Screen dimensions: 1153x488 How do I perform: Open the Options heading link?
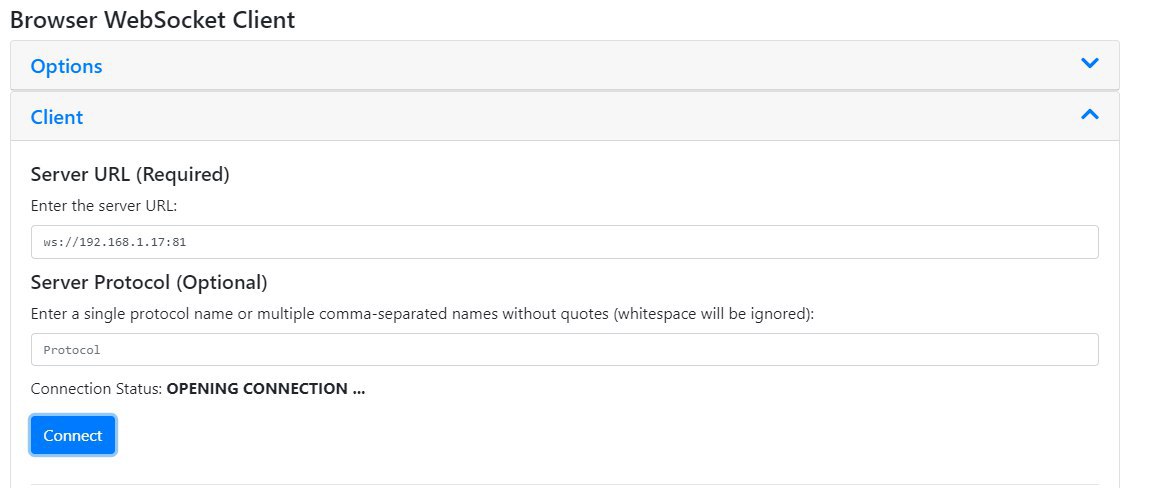point(66,66)
